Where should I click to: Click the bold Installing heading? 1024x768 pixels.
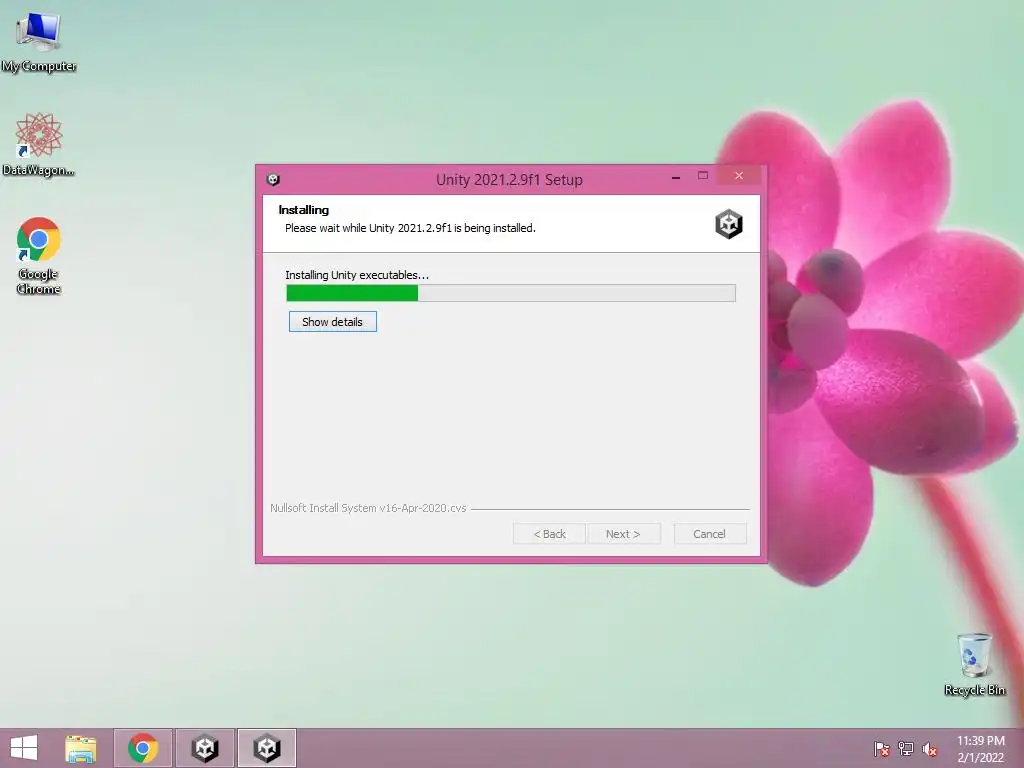pos(304,210)
